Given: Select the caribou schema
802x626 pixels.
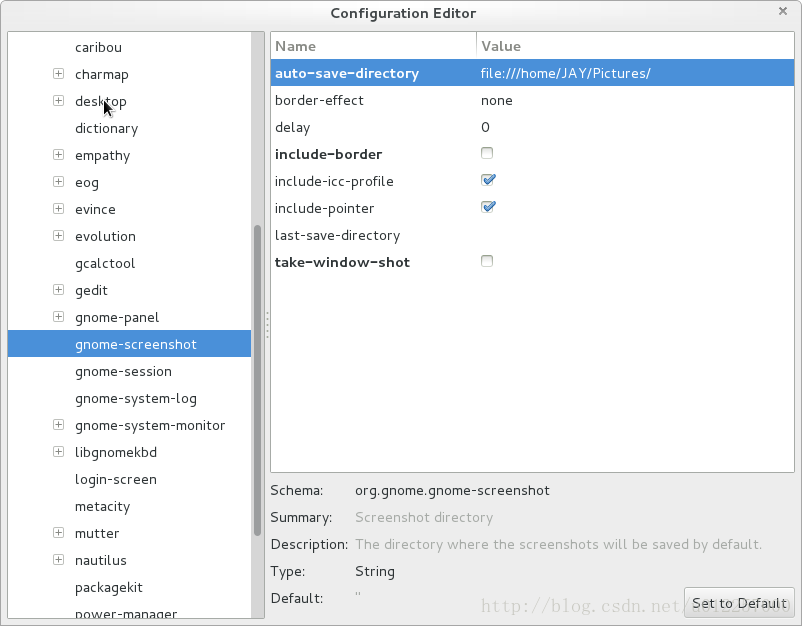Looking at the screenshot, I should pos(98,48).
